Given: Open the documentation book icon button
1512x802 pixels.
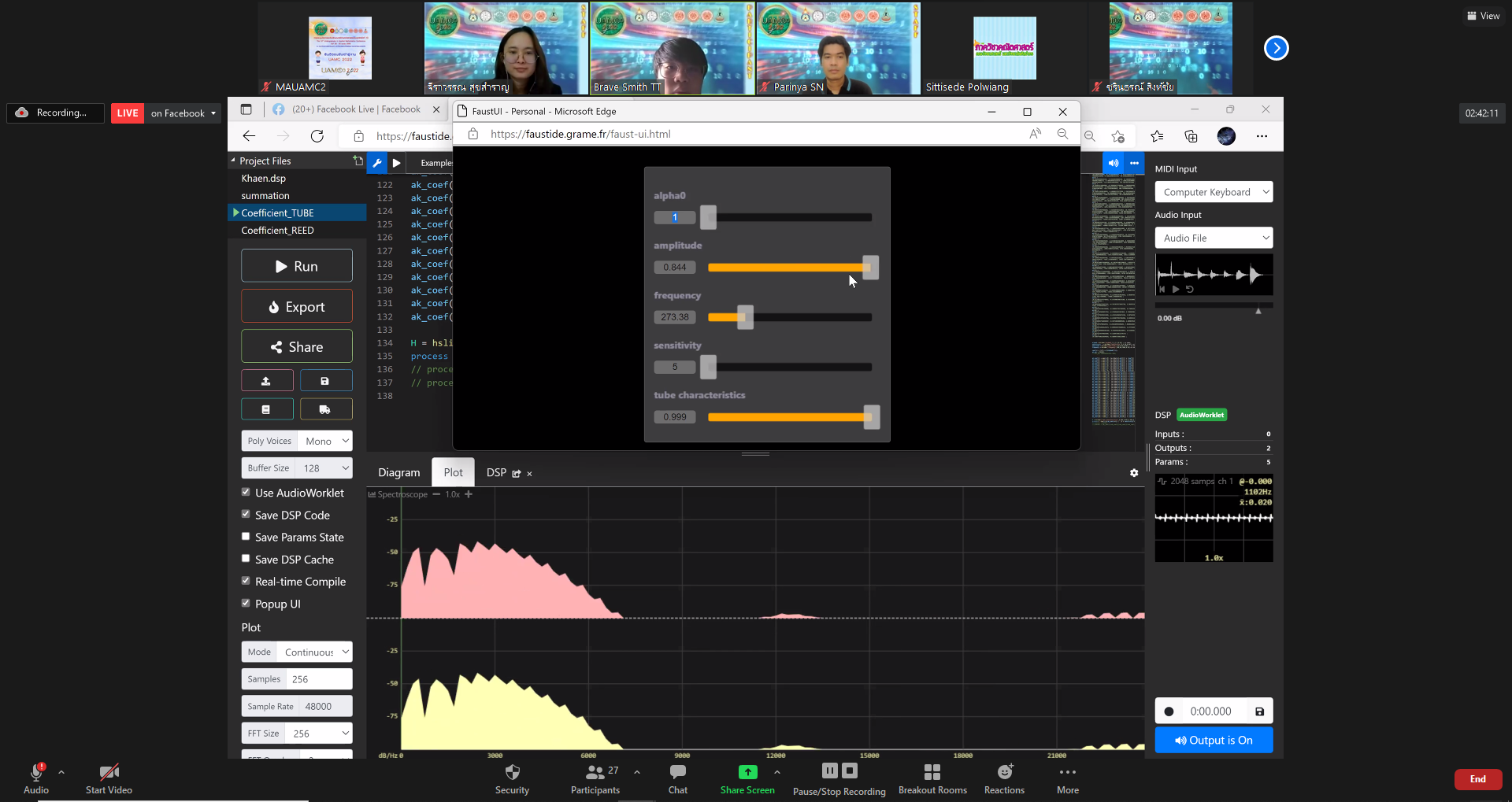Looking at the screenshot, I should 267,409.
